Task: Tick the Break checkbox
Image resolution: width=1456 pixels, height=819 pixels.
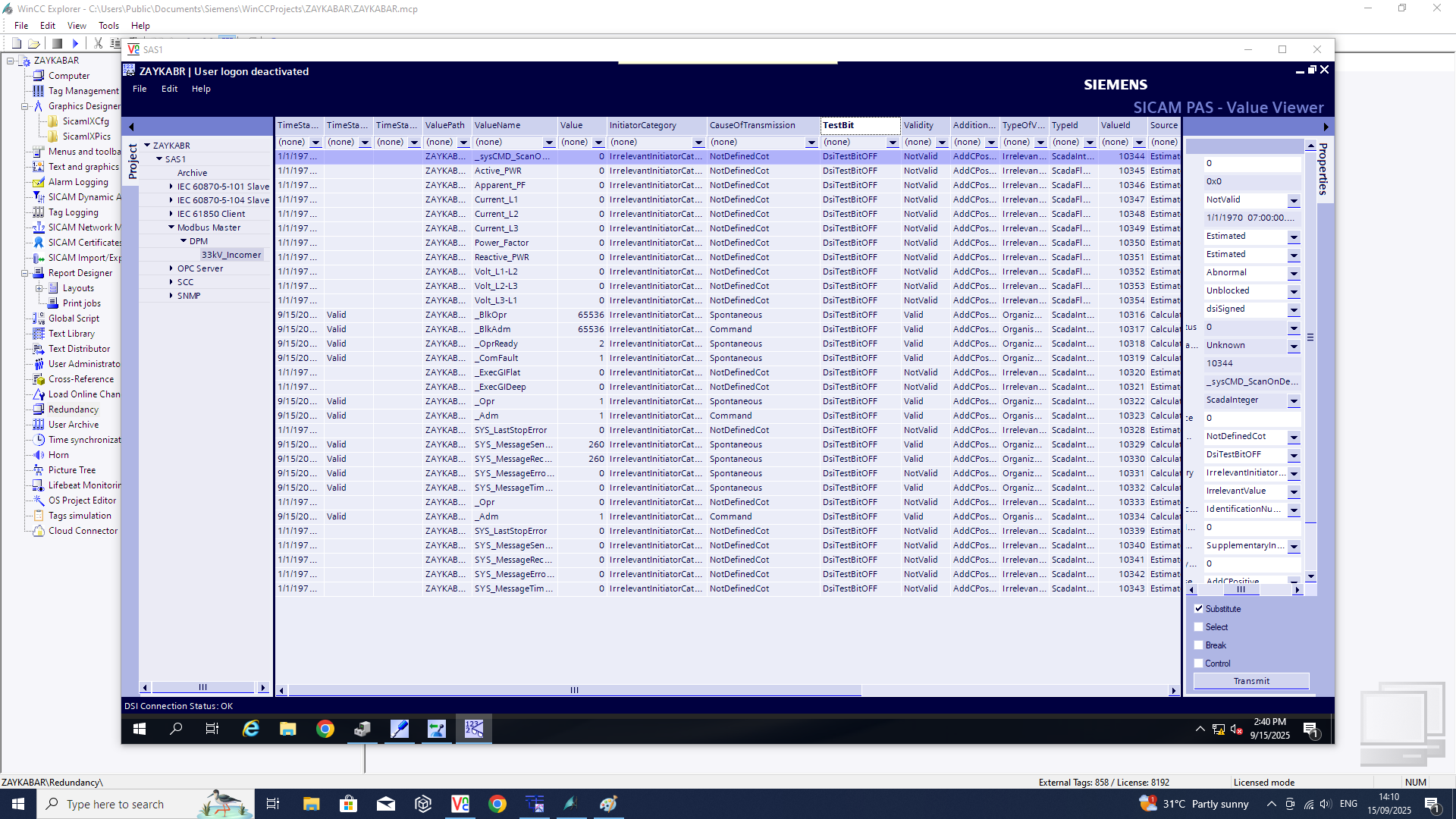Action: 1199,645
